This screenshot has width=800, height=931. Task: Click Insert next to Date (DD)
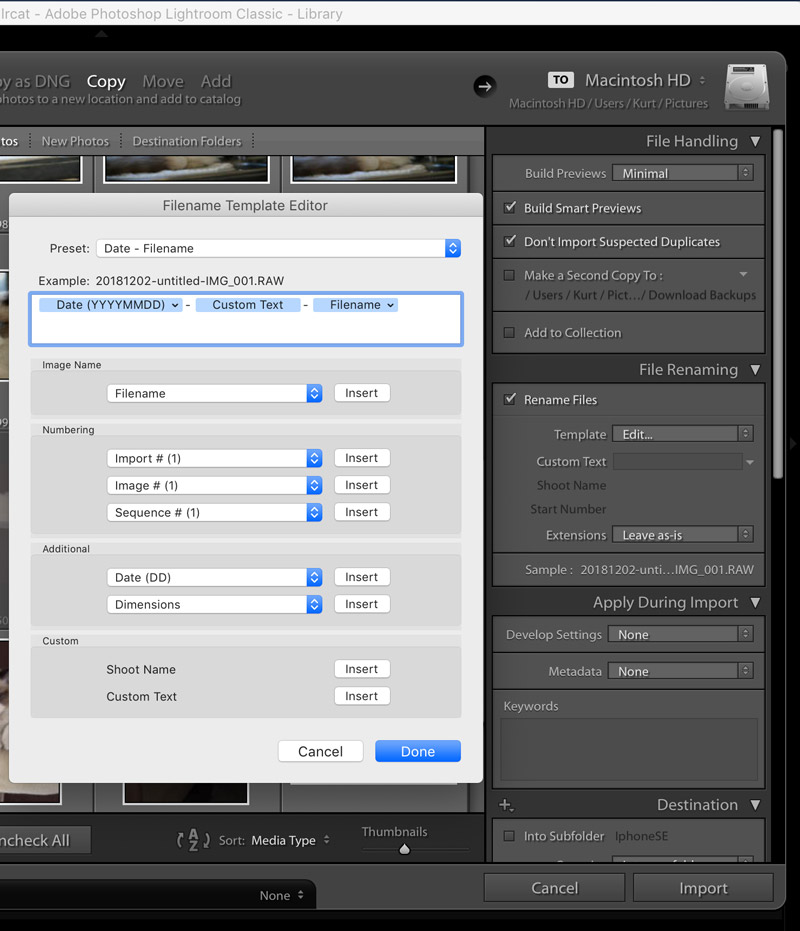pos(362,577)
